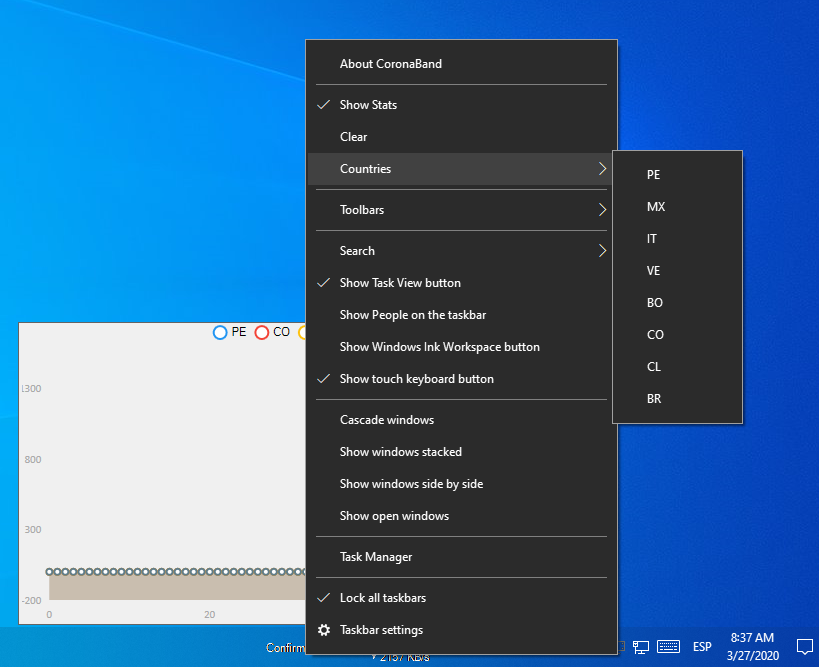The width and height of the screenshot is (819, 667).
Task: Click the network icon in system tray
Action: coord(641,647)
